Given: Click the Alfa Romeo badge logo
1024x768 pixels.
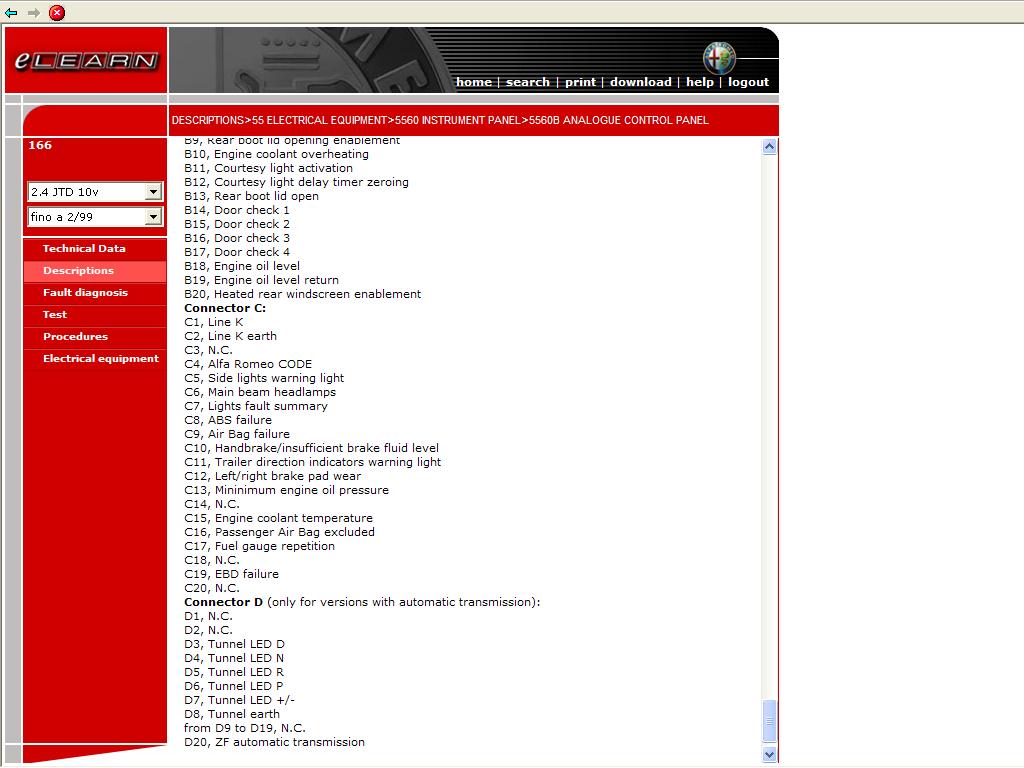Looking at the screenshot, I should point(718,58).
